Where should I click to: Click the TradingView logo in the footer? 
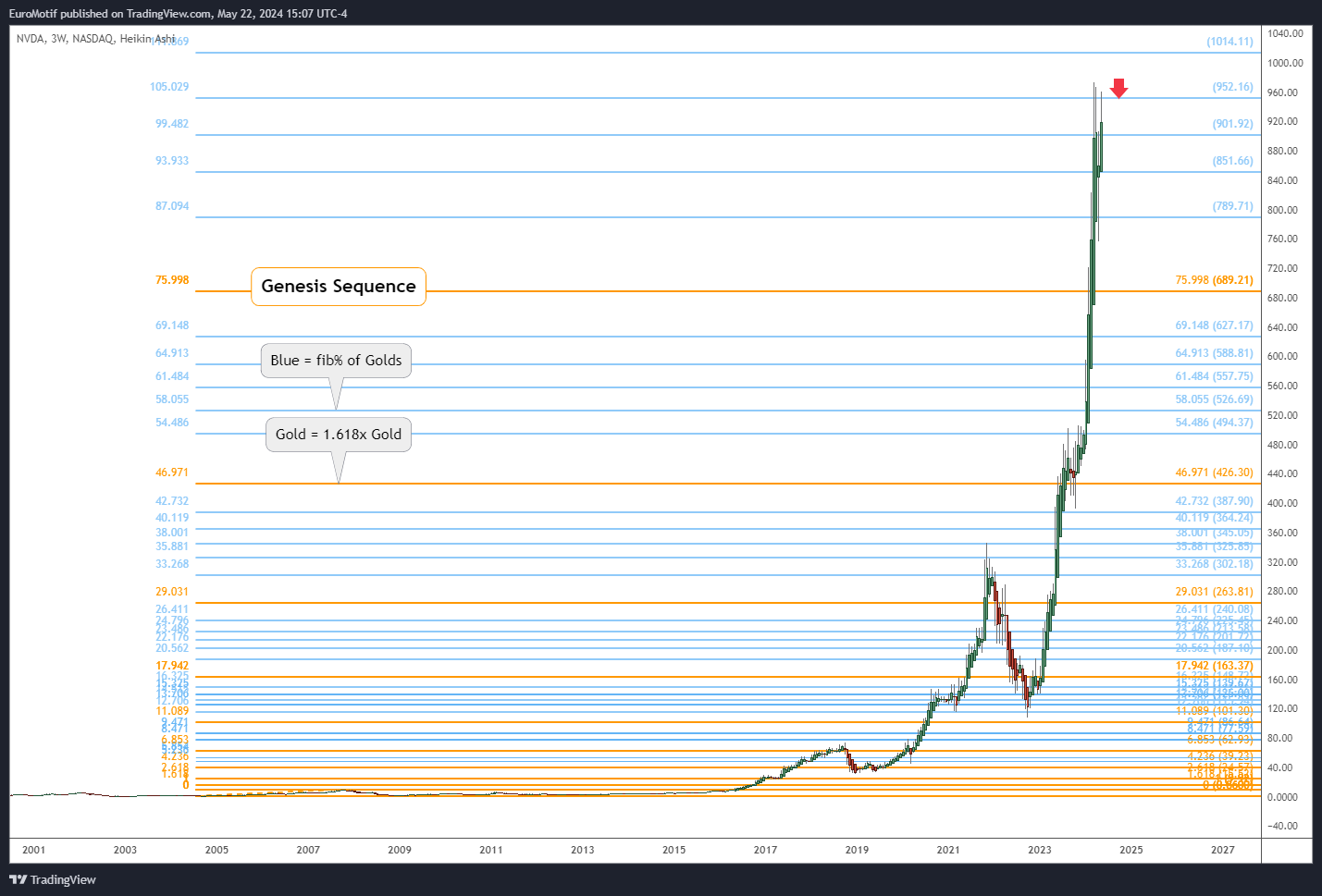pyautogui.click(x=53, y=879)
